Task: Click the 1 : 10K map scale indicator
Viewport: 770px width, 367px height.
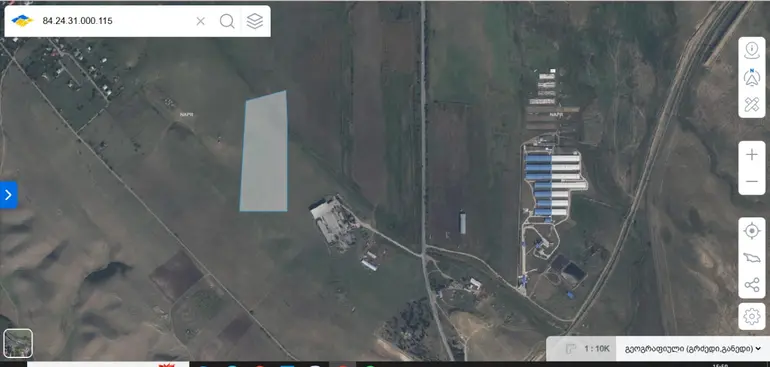Action: [596, 349]
